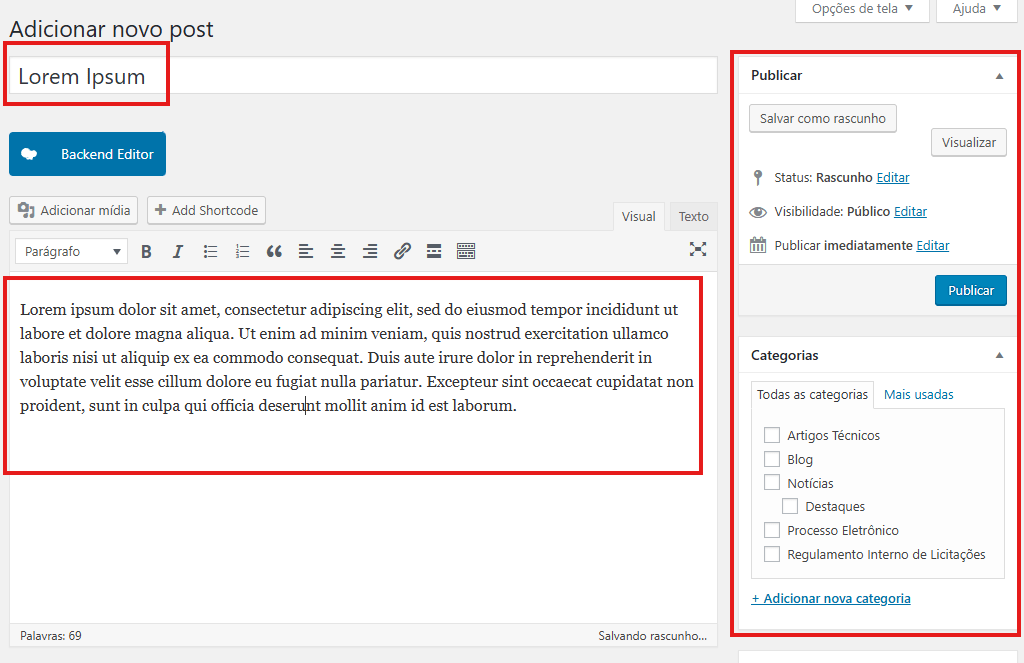This screenshot has height=663, width=1024.
Task: Click the status pin icon
Action: click(758, 178)
